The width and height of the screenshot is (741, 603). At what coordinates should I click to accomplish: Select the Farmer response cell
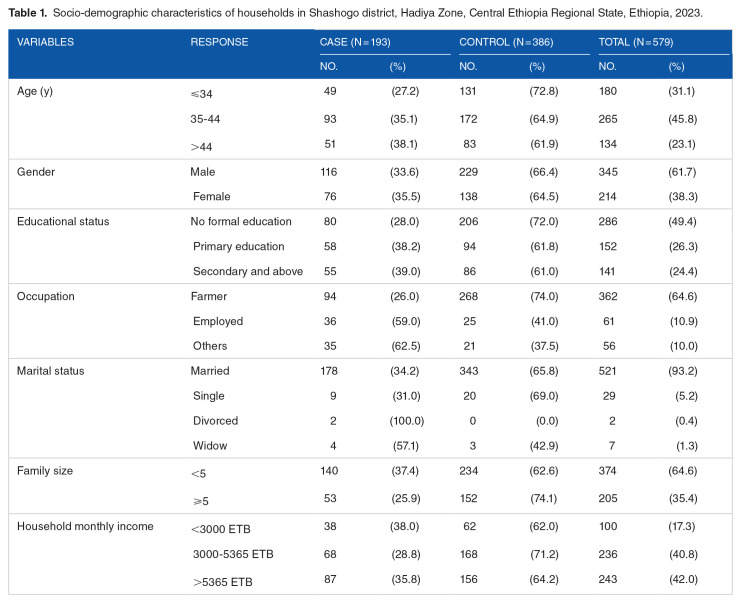210,297
